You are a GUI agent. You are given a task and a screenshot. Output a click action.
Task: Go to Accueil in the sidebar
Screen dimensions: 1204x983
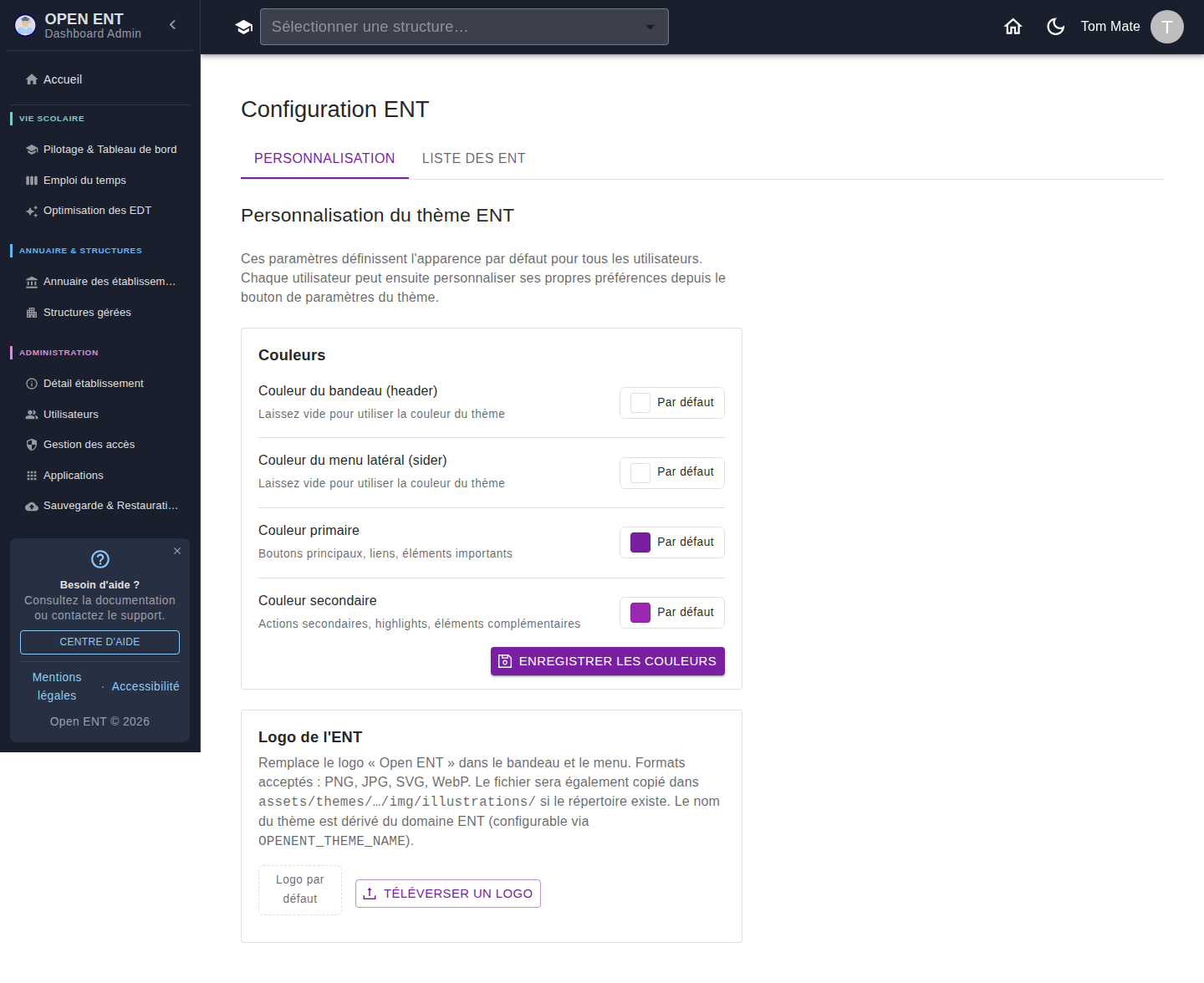point(99,79)
